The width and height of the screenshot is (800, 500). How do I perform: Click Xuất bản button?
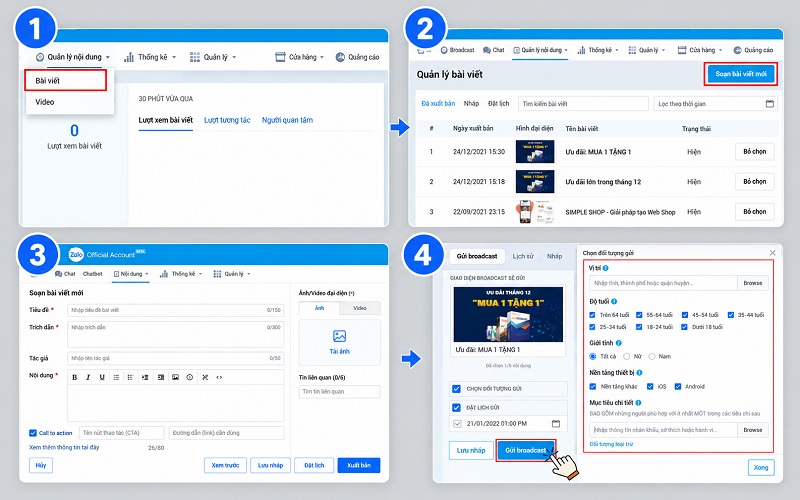[x=359, y=465]
